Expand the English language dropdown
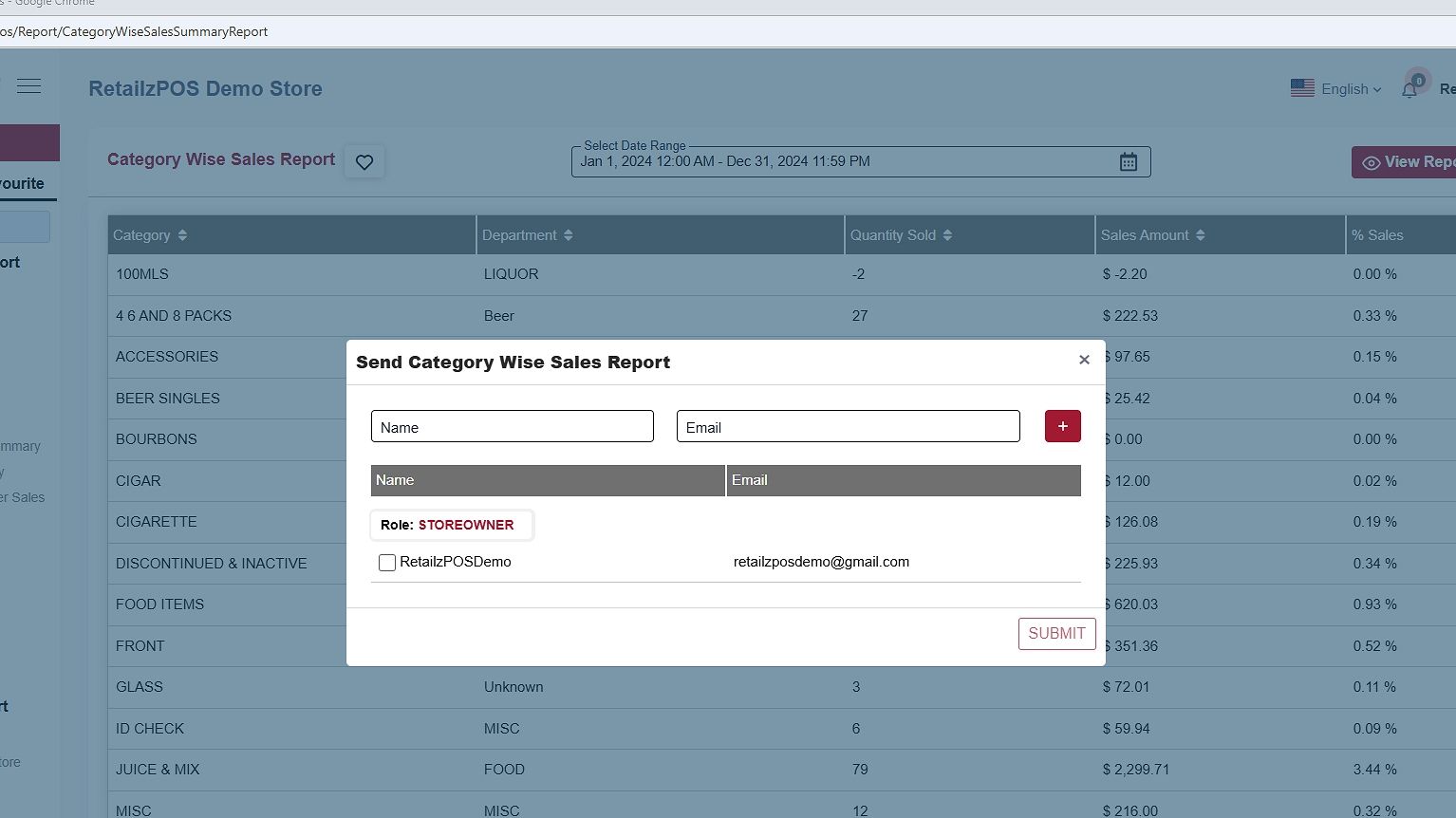Screen dimensions: 1456x818 point(1335,89)
